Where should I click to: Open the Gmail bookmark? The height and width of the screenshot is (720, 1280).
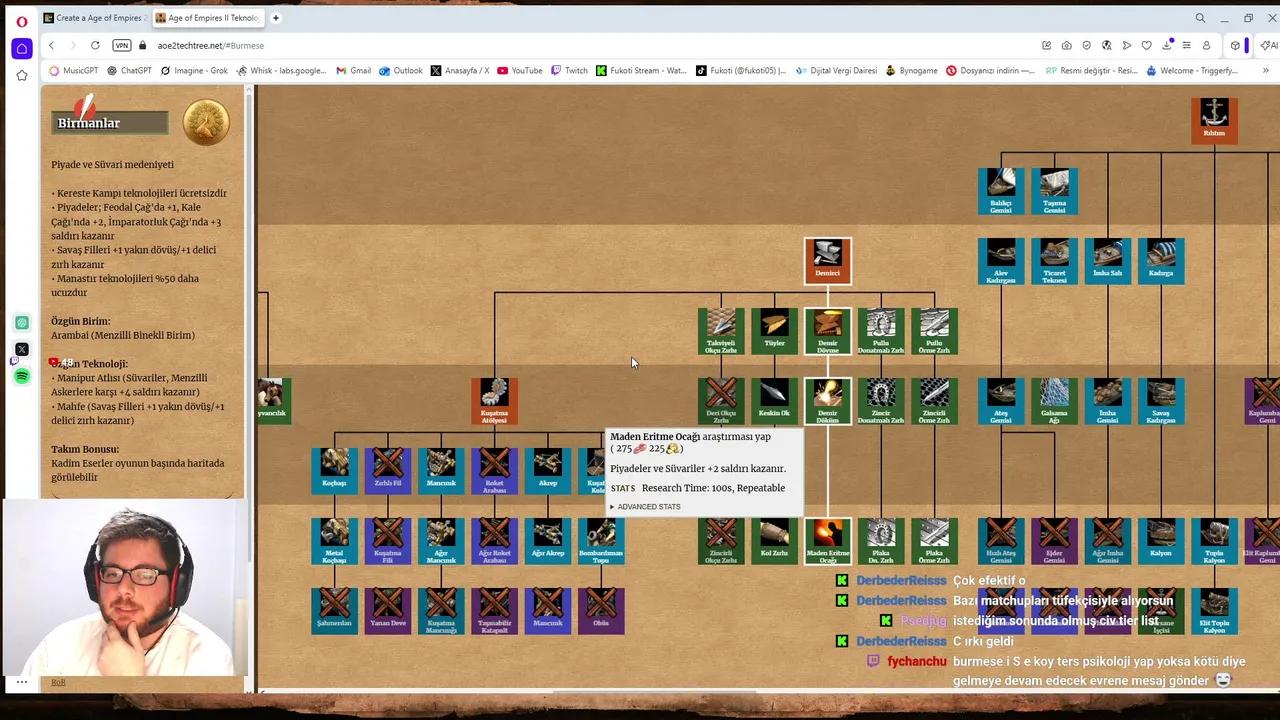(354, 71)
